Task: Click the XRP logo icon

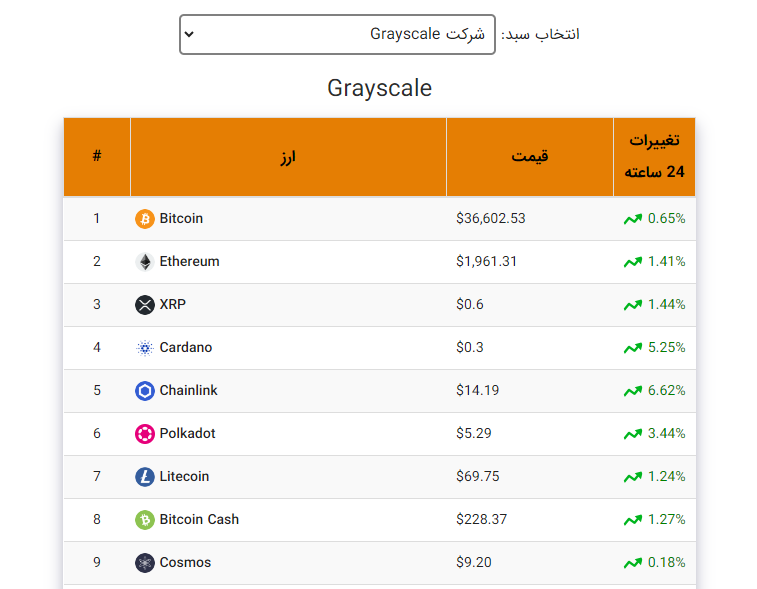Action: tap(144, 305)
